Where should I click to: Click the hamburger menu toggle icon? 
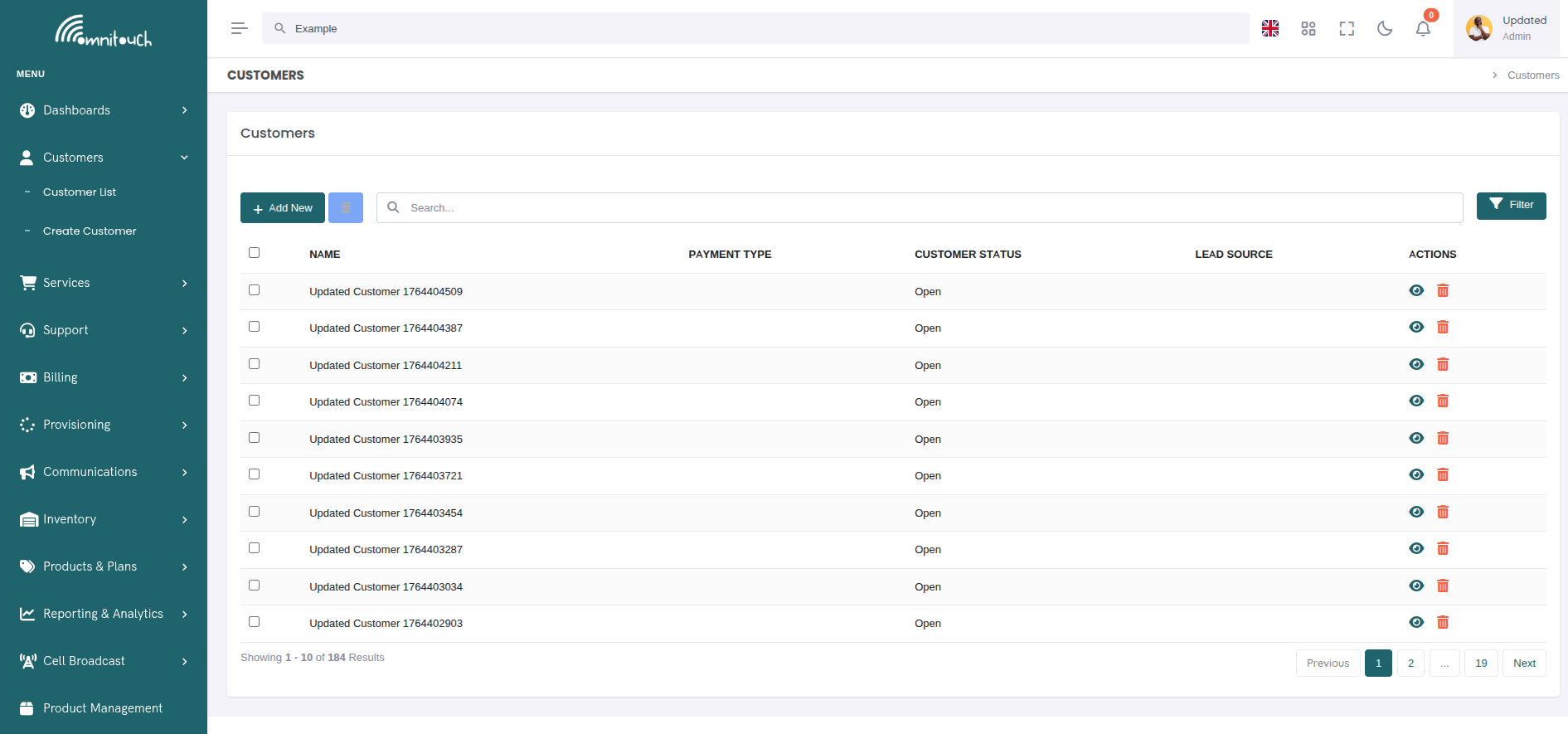coord(239,28)
